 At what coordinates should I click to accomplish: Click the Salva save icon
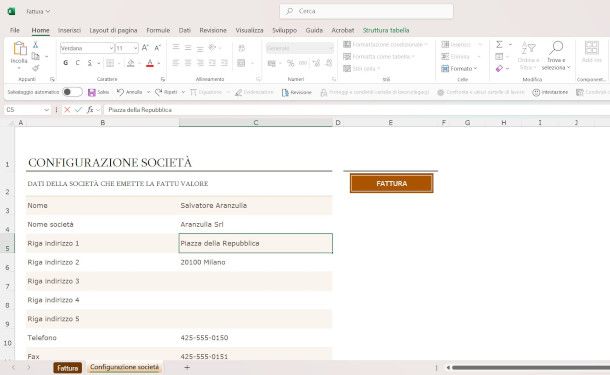(x=92, y=92)
